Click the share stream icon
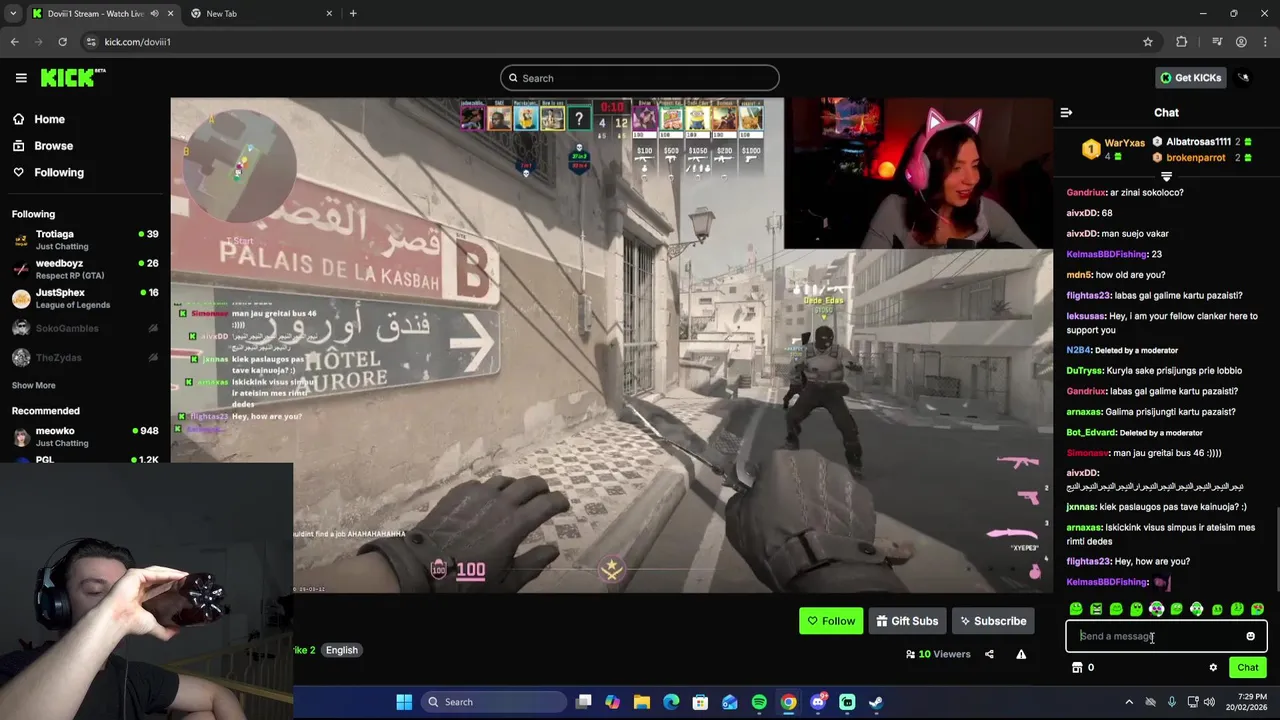Screen dimensions: 1280x720 (x=989, y=654)
